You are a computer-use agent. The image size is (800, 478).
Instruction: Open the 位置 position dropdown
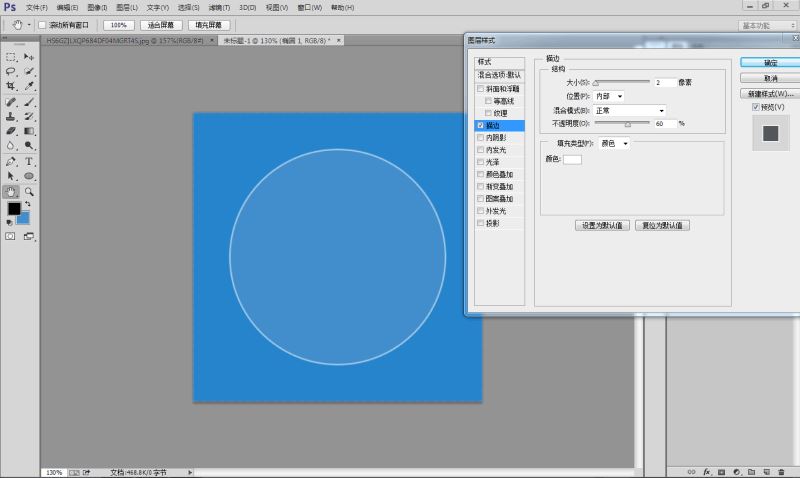point(610,96)
